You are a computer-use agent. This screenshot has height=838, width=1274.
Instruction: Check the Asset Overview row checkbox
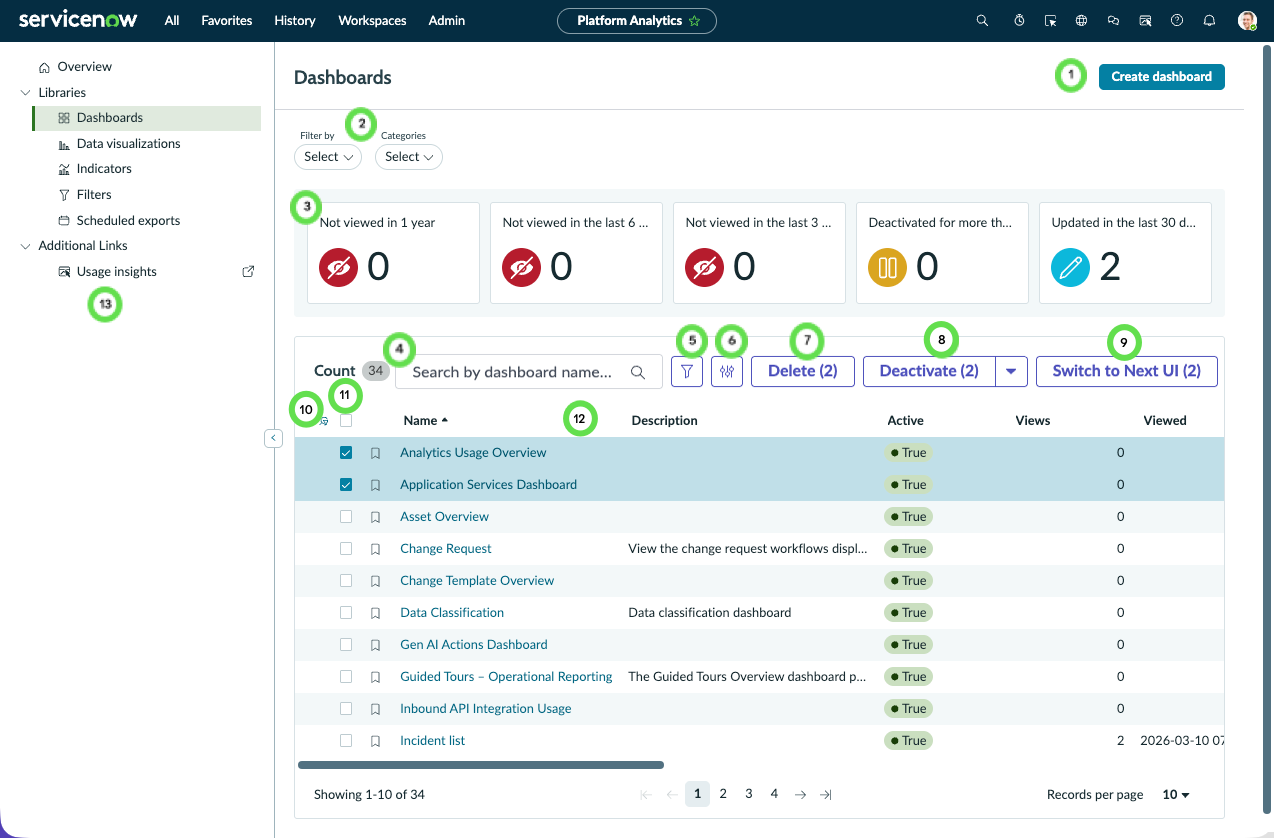coord(346,517)
